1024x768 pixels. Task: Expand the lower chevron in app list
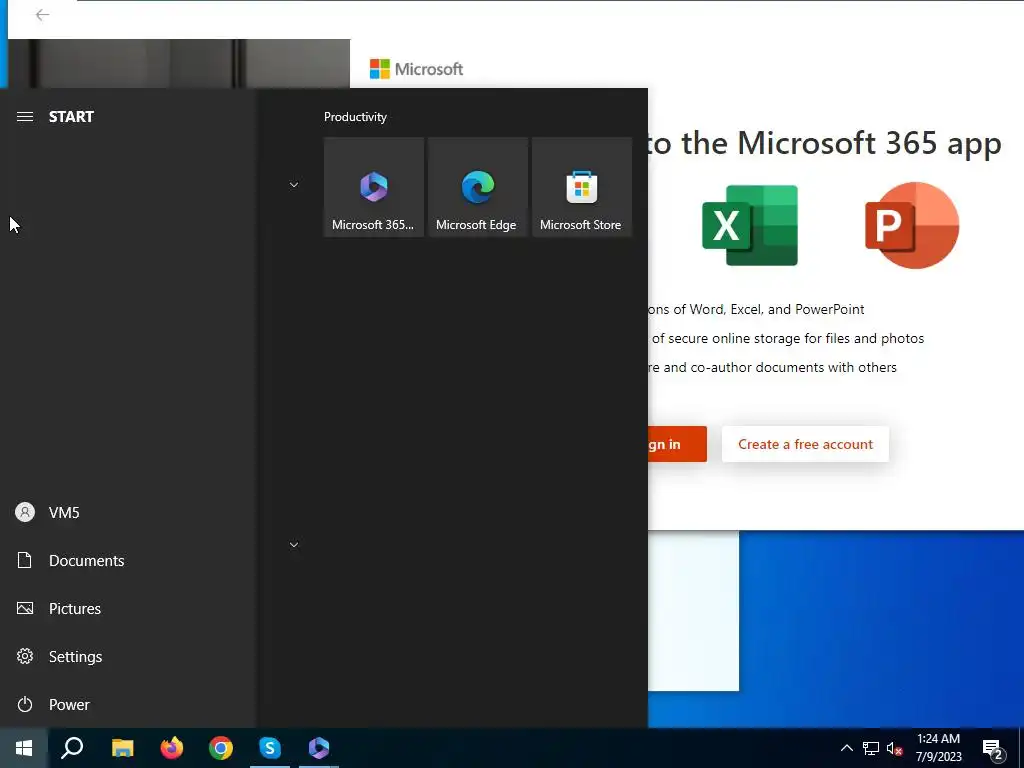[294, 545]
